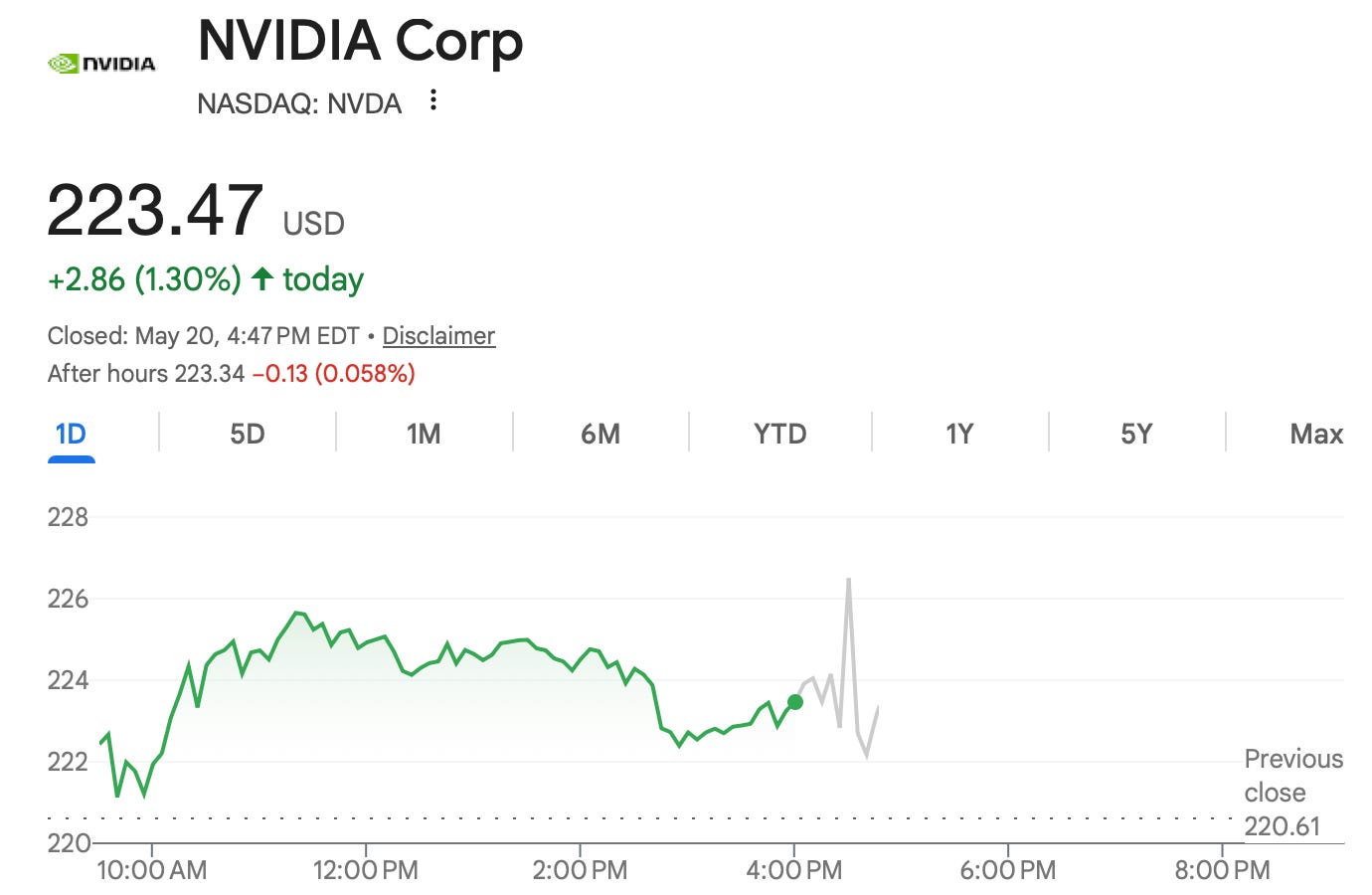This screenshot has width=1372, height=895.
Task: Select the 6M time range tab
Action: point(600,435)
